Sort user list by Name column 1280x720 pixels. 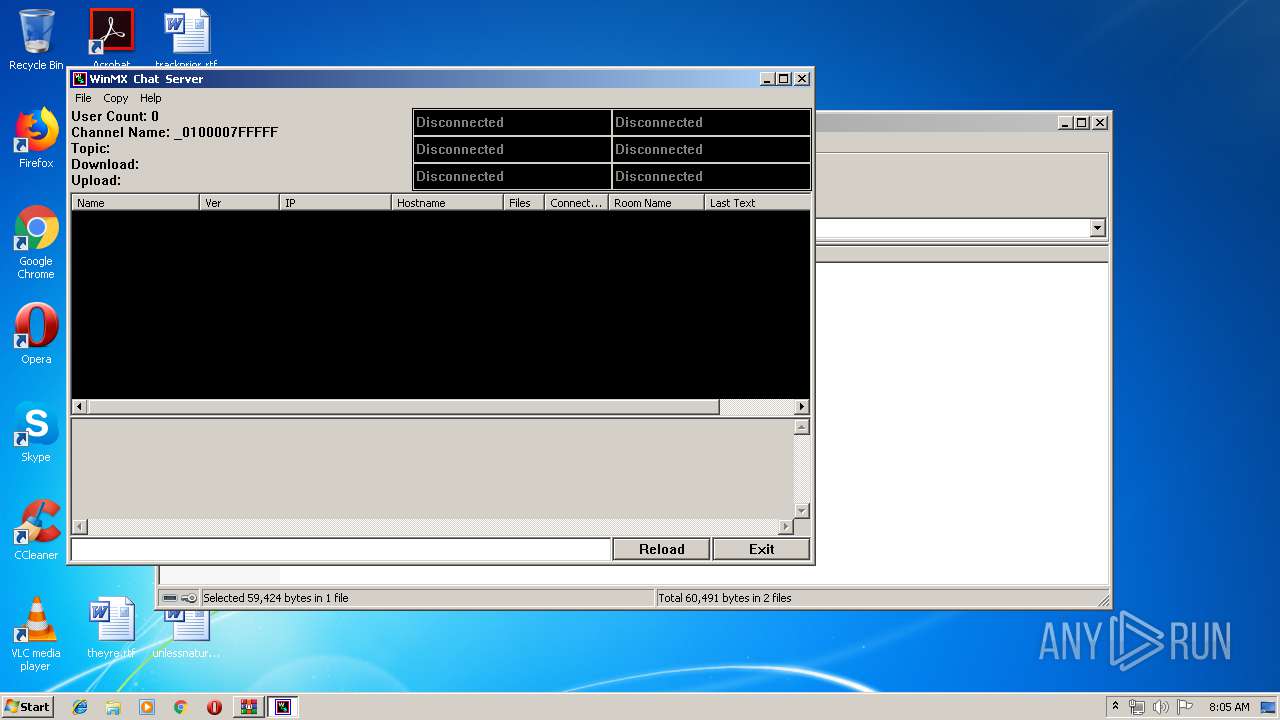pyautogui.click(x=135, y=202)
